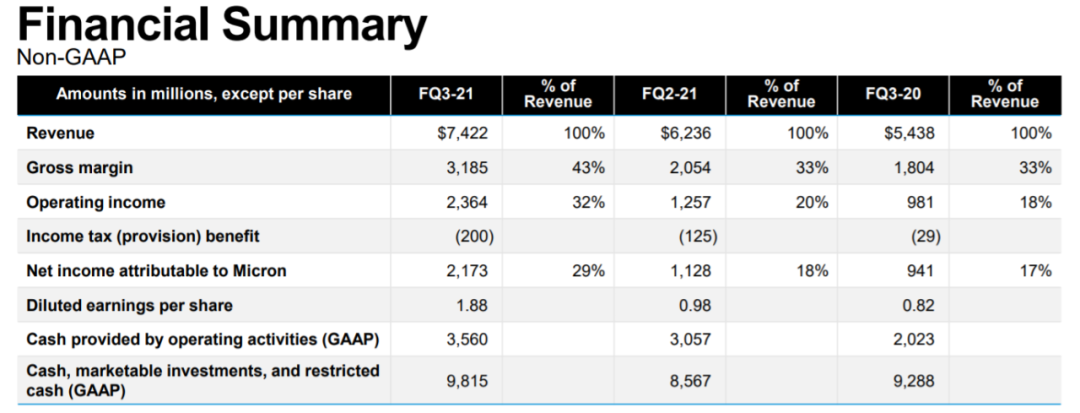
Task: Click the Gross margin row label
Action: coord(80,168)
